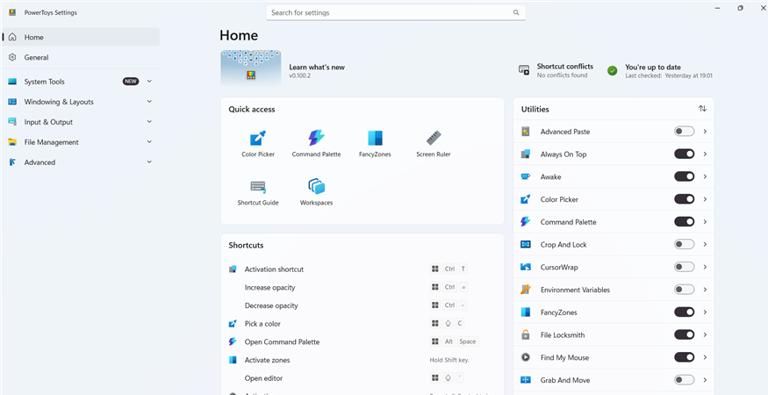The image size is (768, 395).
Task: Open Find My Mouse settings via chevron
Action: tap(705, 357)
